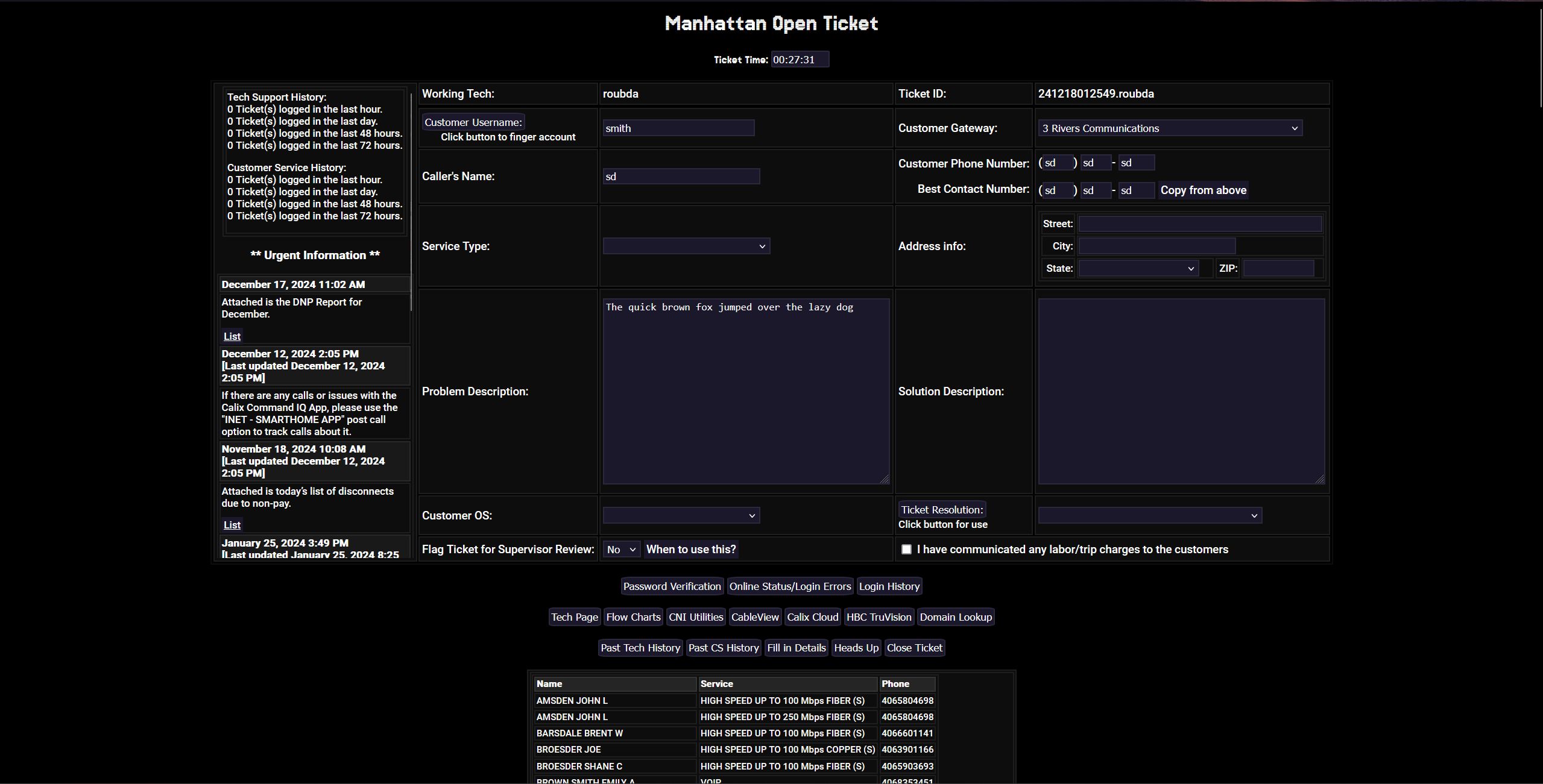The width and height of the screenshot is (1543, 784).
Task: Click in the Solution Description text area
Action: tap(1181, 391)
